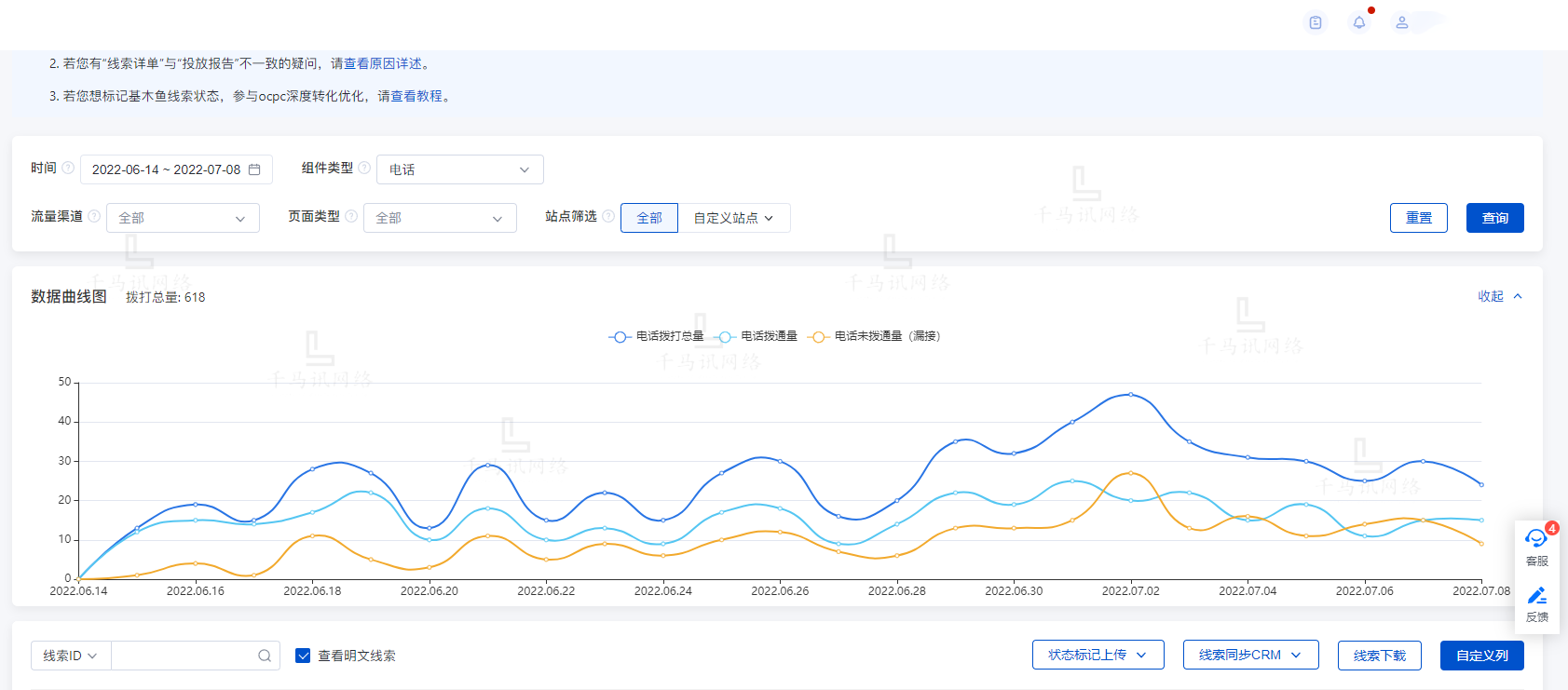Choose 自定义站点 site filter option
1568x690 pixels.
(733, 218)
